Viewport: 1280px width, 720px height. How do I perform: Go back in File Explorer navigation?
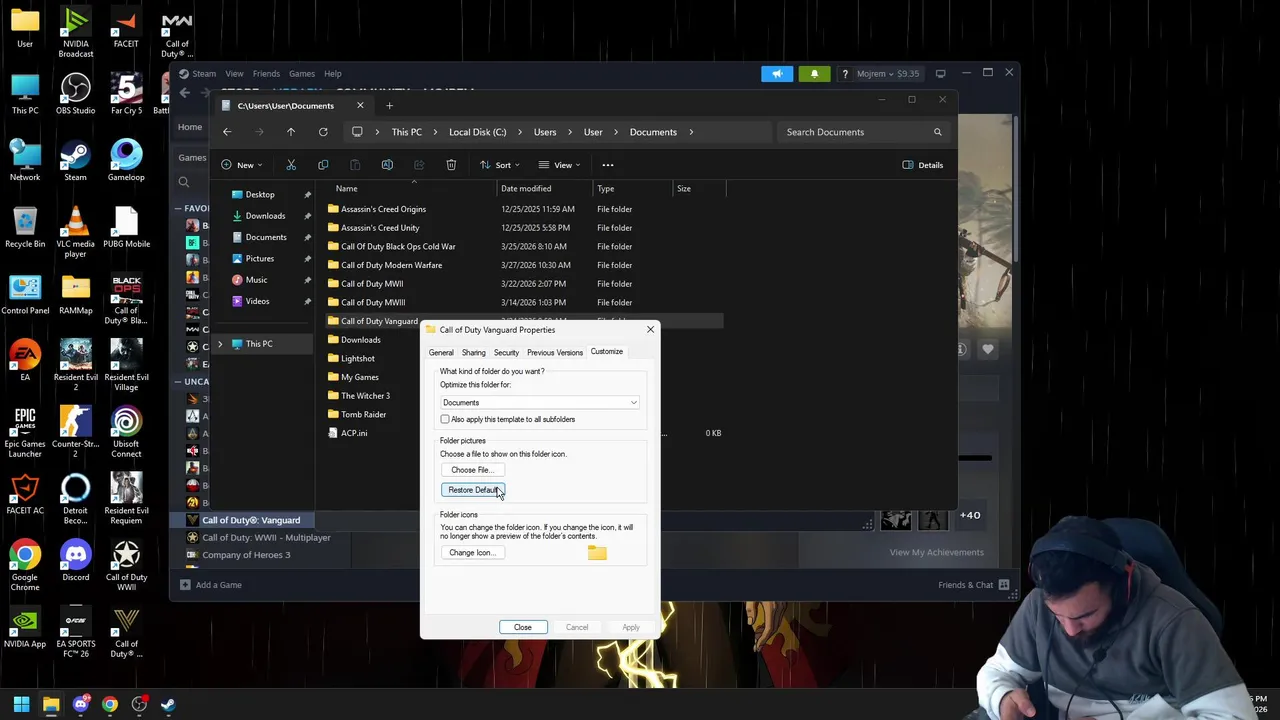coord(227,132)
